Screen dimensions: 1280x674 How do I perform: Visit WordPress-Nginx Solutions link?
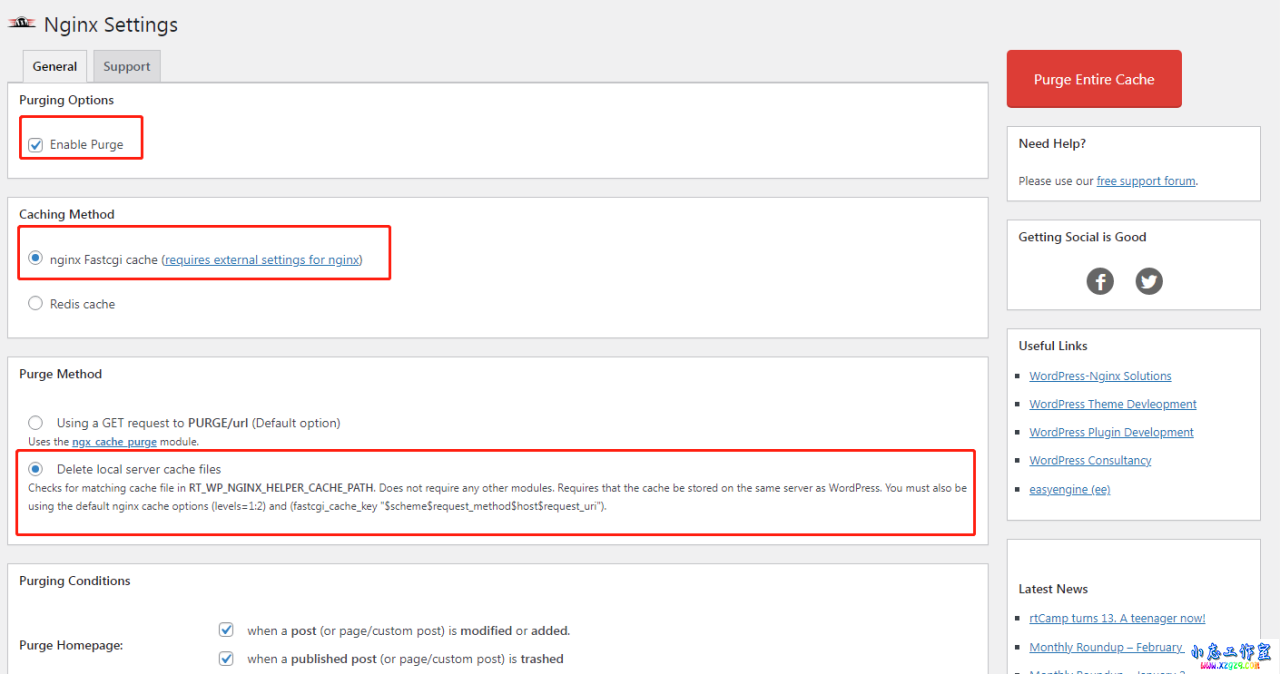pyautogui.click(x=1100, y=376)
